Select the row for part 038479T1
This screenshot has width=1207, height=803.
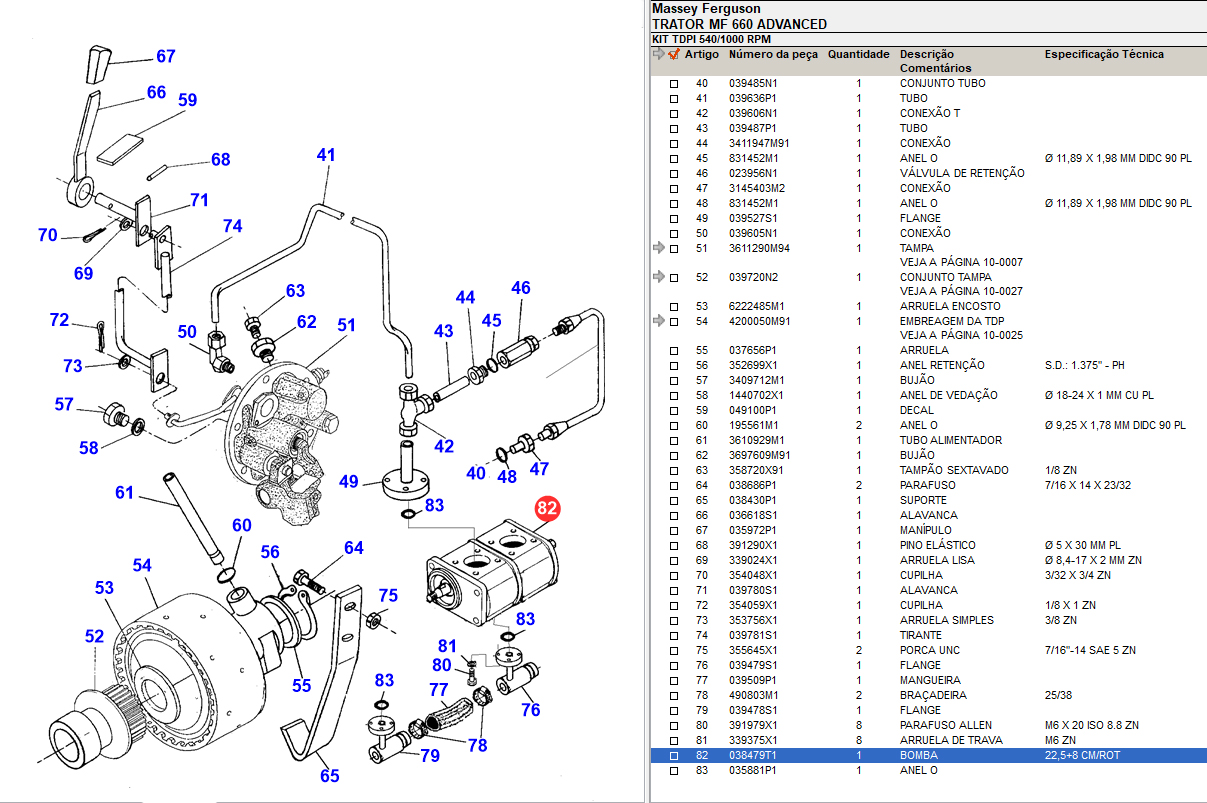[x=752, y=756]
